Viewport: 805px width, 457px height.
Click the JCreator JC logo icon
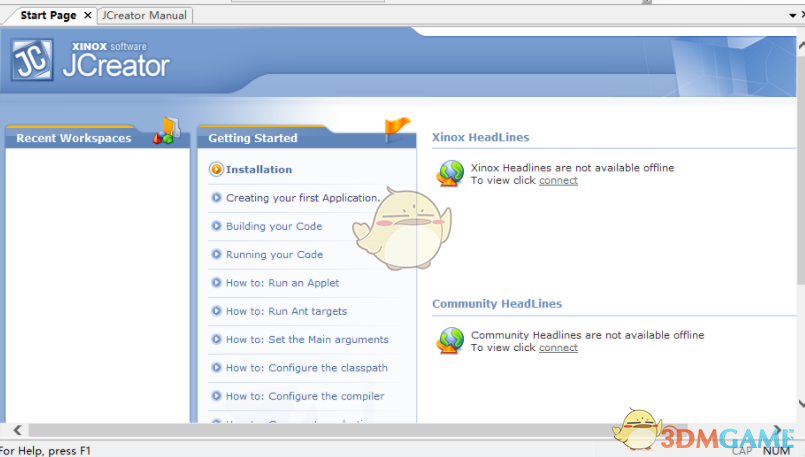click(32, 60)
